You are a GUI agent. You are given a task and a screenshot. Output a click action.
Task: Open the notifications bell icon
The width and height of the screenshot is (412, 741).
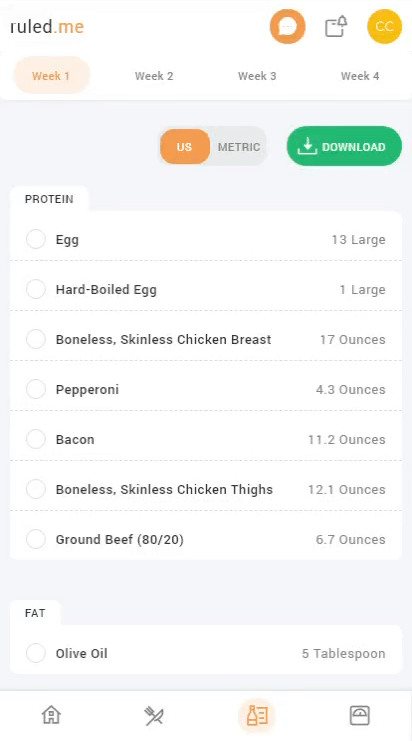tap(336, 26)
